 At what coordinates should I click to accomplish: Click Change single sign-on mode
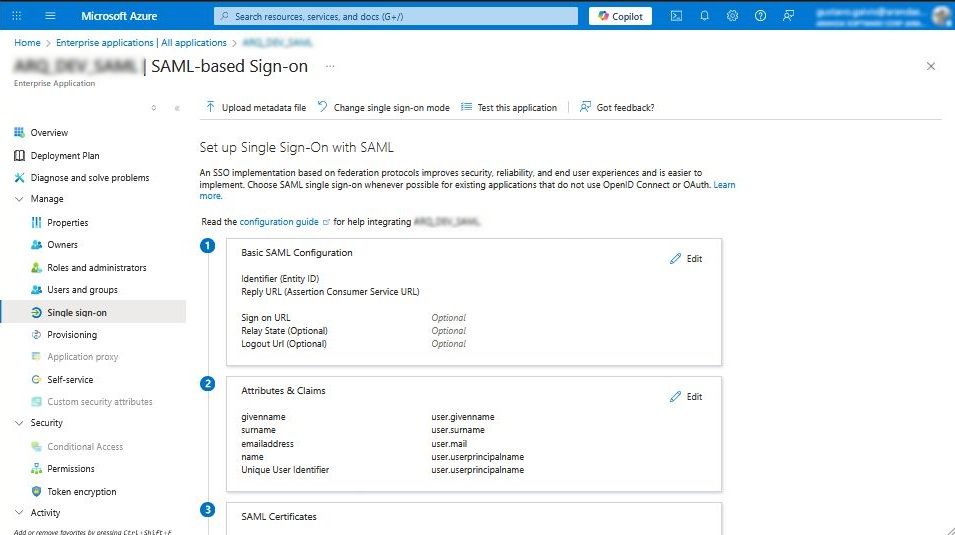[x=383, y=107]
